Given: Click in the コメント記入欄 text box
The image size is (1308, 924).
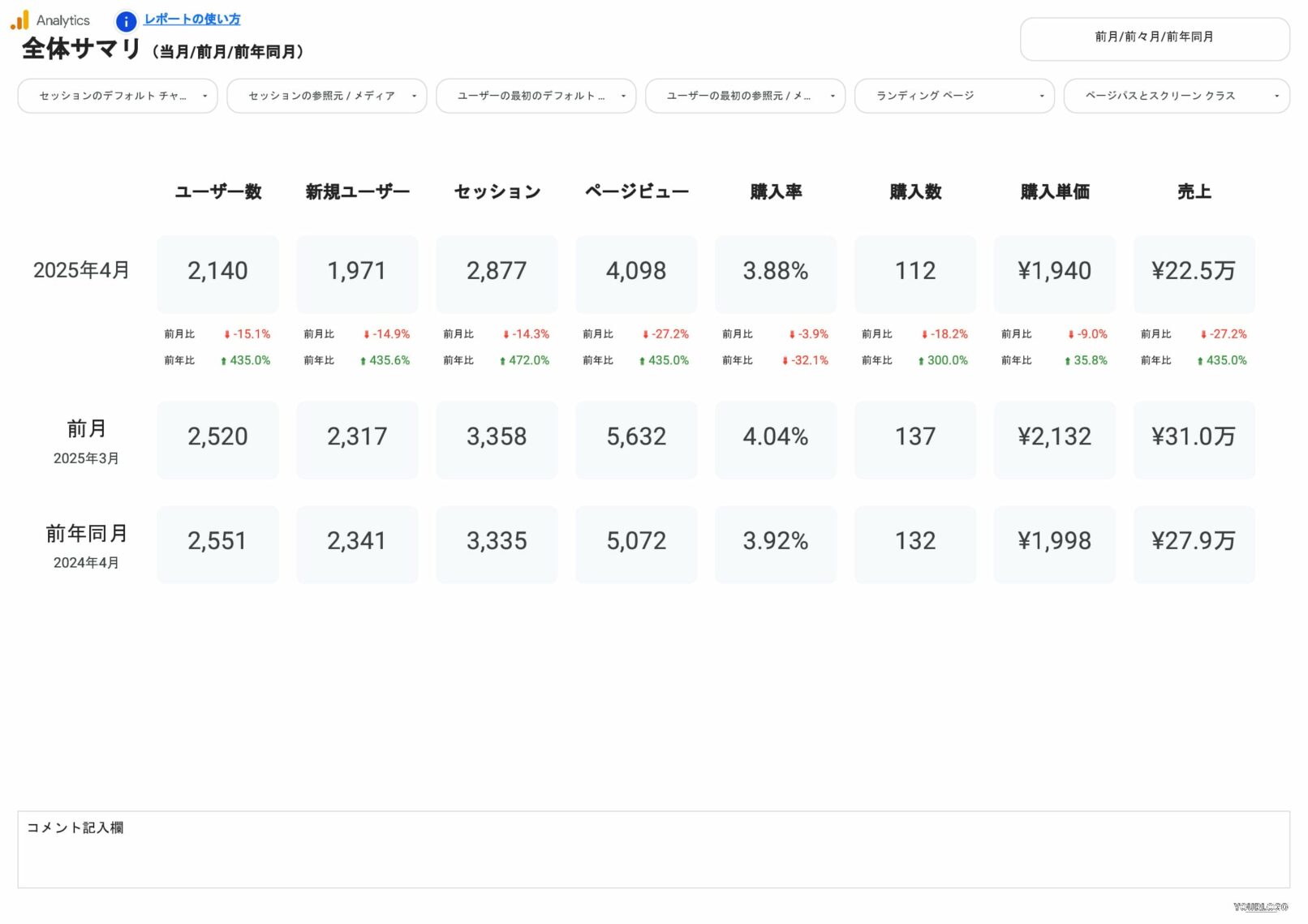Looking at the screenshot, I should coord(653,856).
